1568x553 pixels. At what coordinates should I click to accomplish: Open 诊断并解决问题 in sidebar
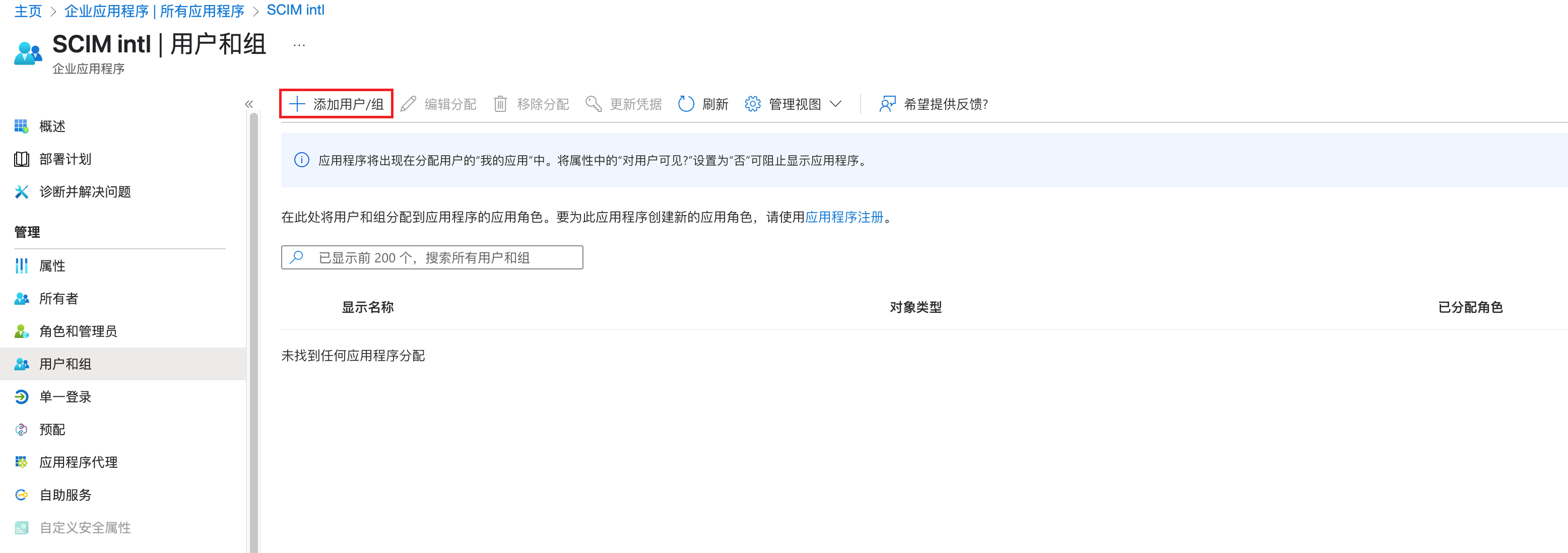(85, 192)
